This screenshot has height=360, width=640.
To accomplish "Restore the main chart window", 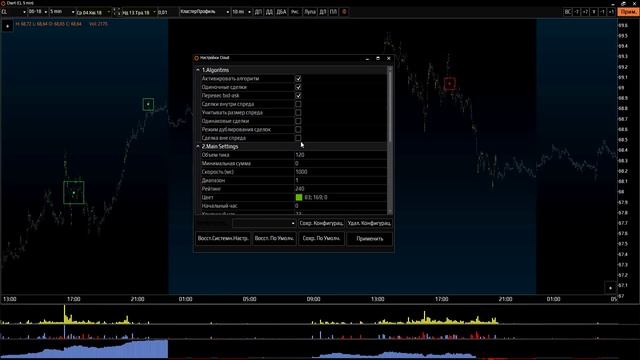I will click(x=623, y=3).
